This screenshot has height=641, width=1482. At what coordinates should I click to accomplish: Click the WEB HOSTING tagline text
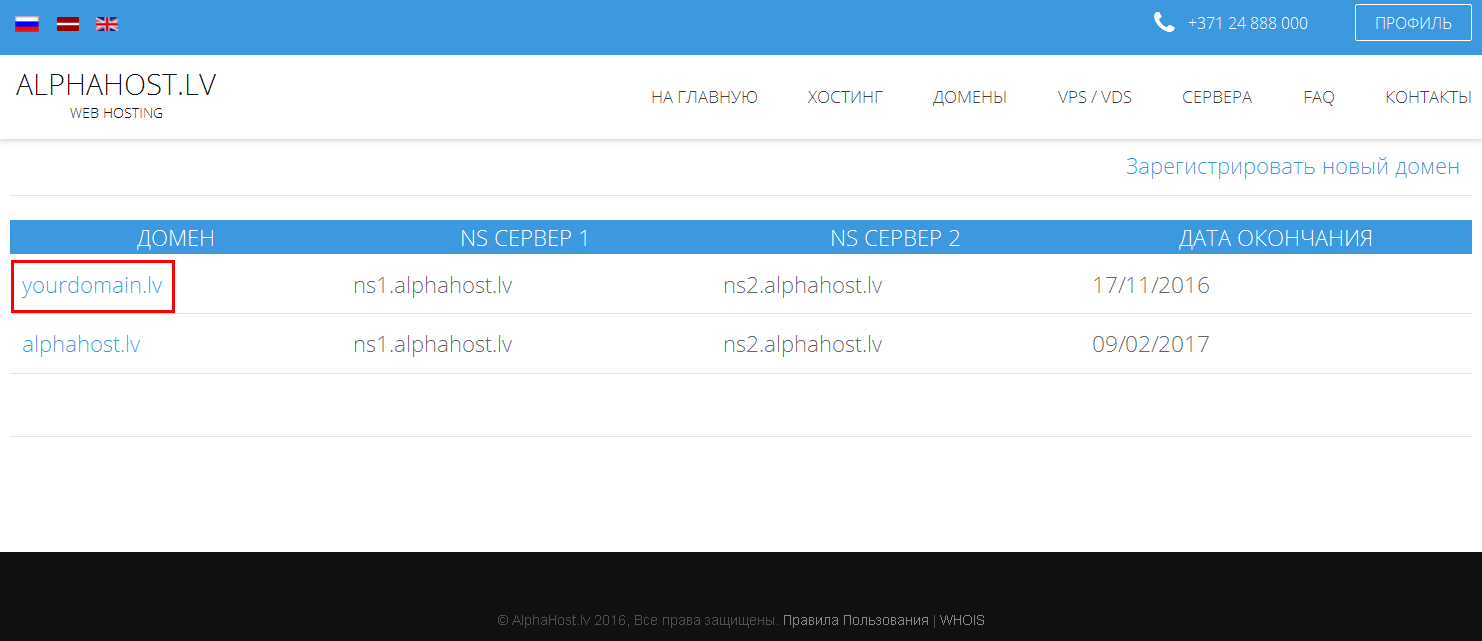(x=116, y=113)
